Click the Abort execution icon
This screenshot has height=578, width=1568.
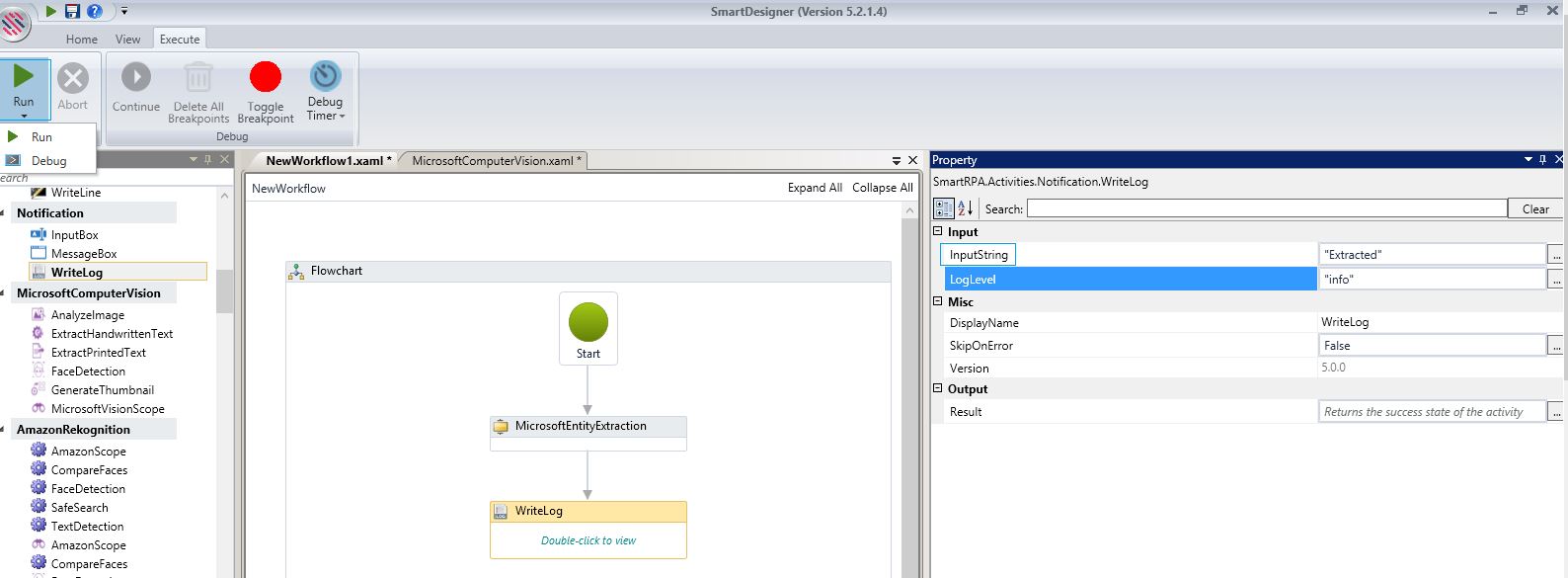[72, 78]
